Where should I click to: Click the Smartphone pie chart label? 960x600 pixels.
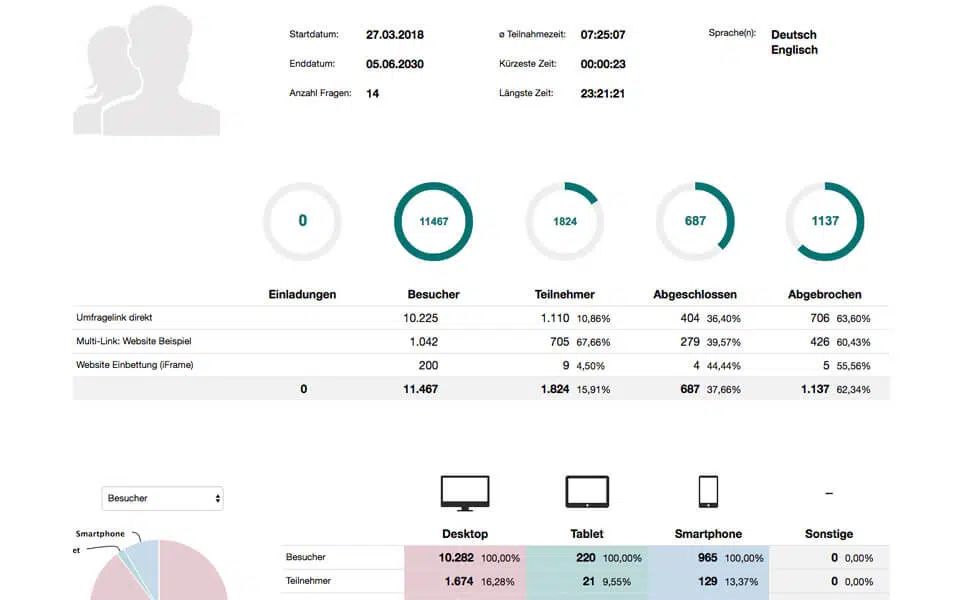coord(100,534)
